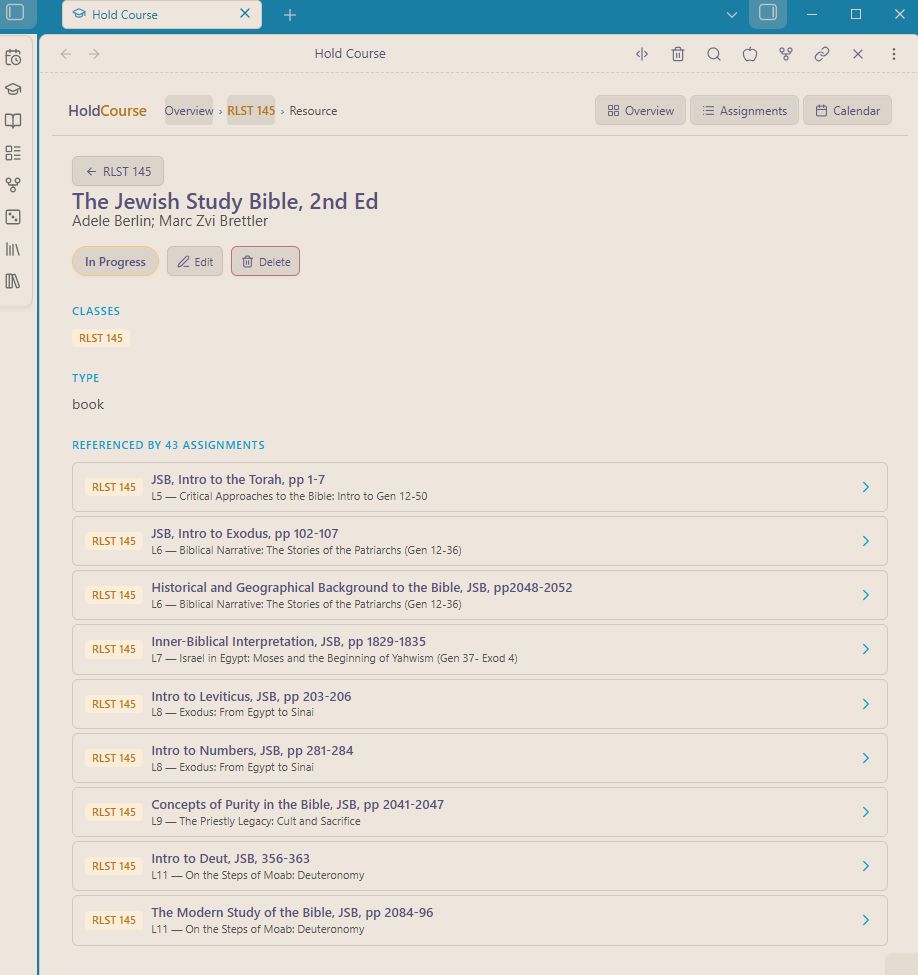
Task: Open Inner-Biblical Interpretation assignment
Action: [x=480, y=650]
